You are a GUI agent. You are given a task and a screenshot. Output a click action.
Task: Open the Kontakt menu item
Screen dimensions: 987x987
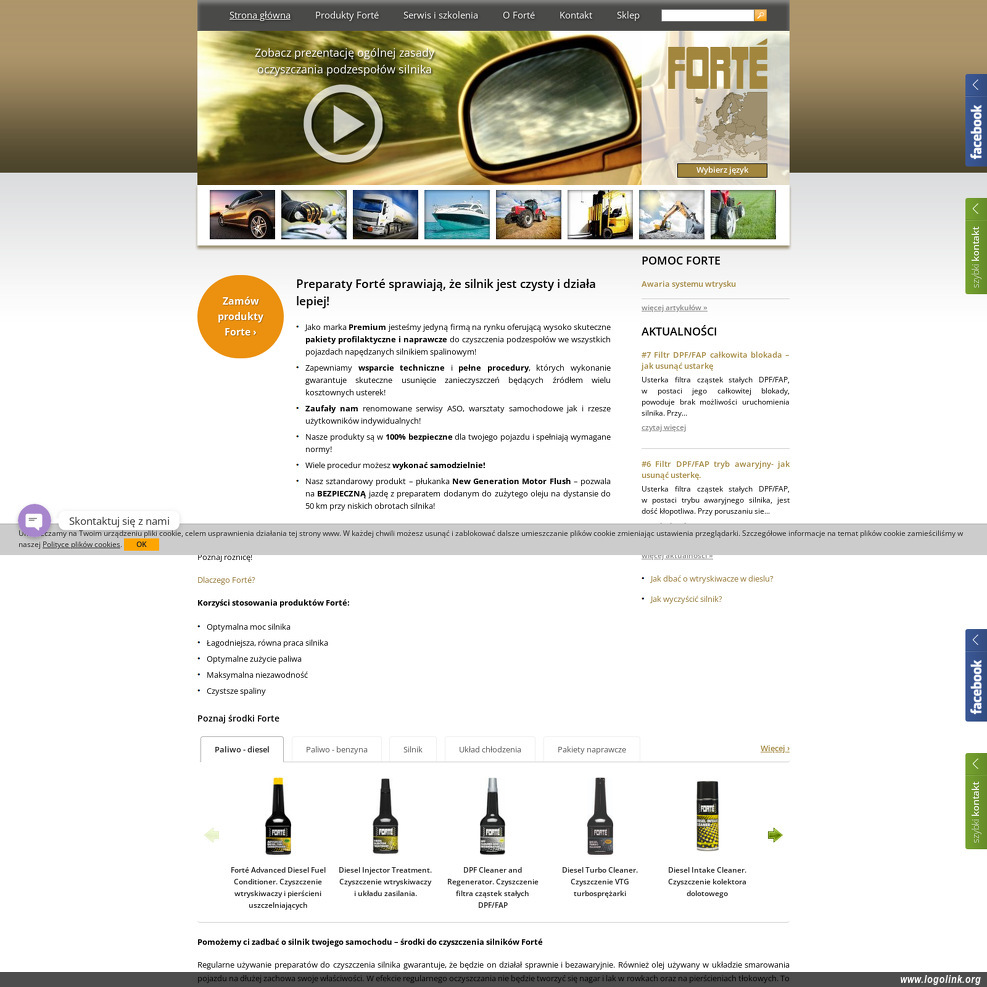click(x=575, y=15)
